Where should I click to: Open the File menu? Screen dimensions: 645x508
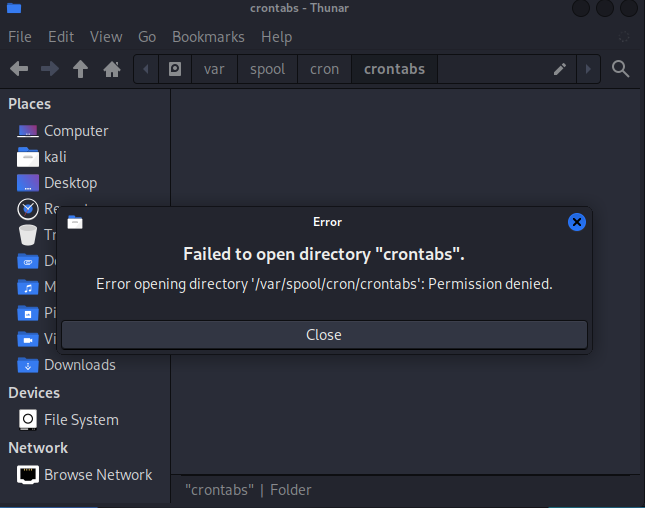[20, 37]
